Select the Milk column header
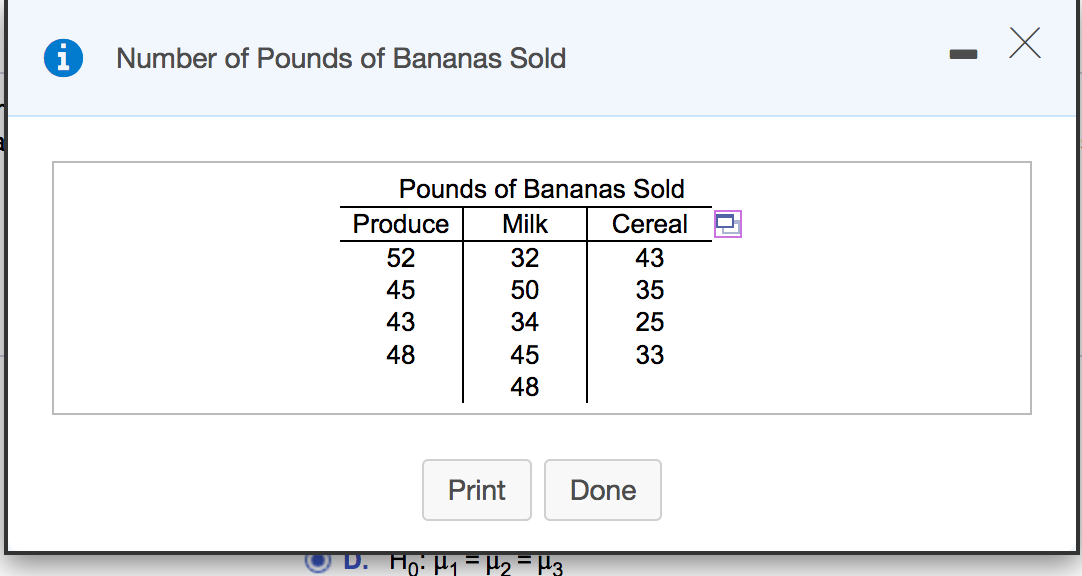Image resolution: width=1082 pixels, height=576 pixels. coord(524,224)
